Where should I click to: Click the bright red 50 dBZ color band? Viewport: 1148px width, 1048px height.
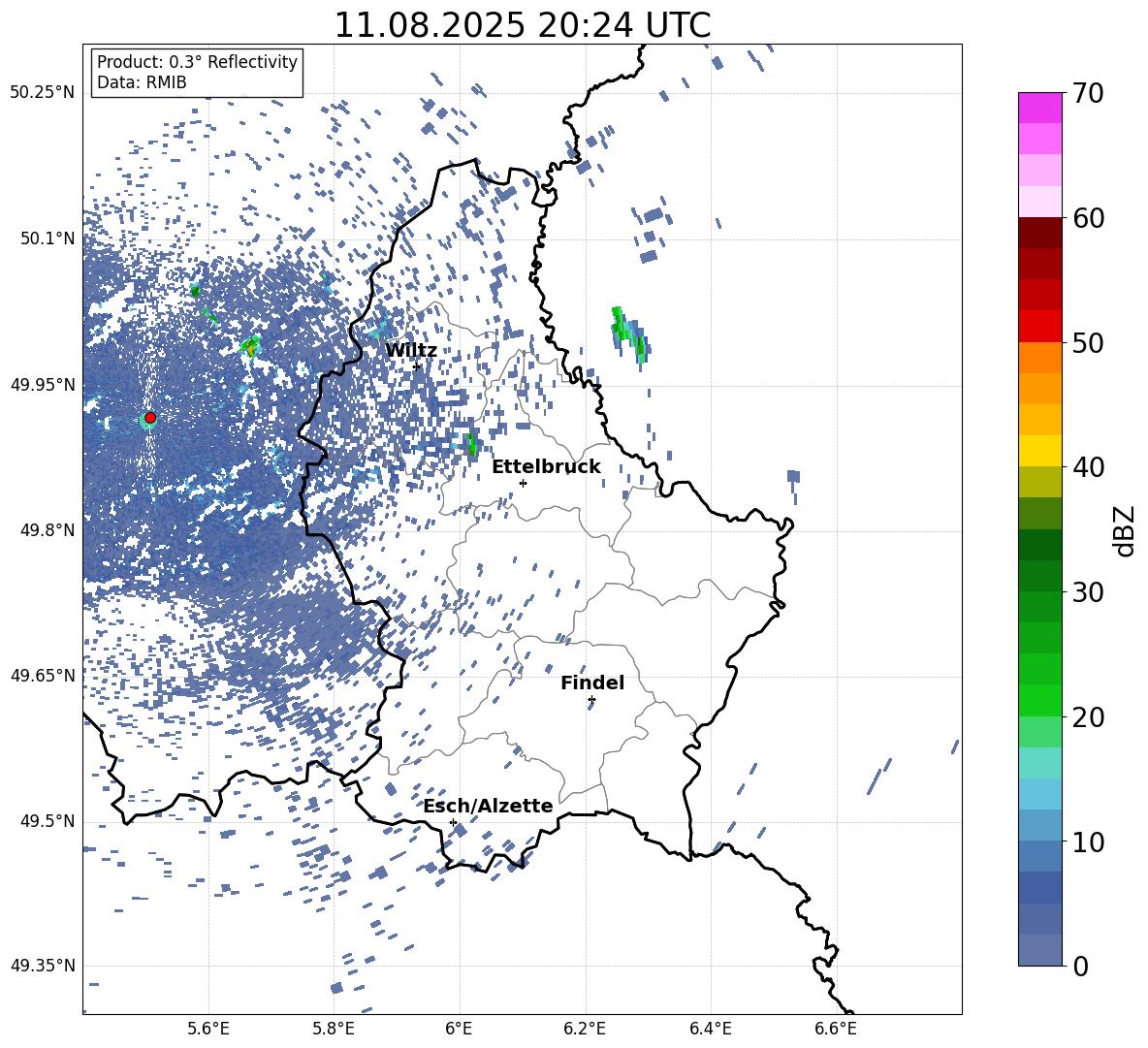click(x=1039, y=326)
